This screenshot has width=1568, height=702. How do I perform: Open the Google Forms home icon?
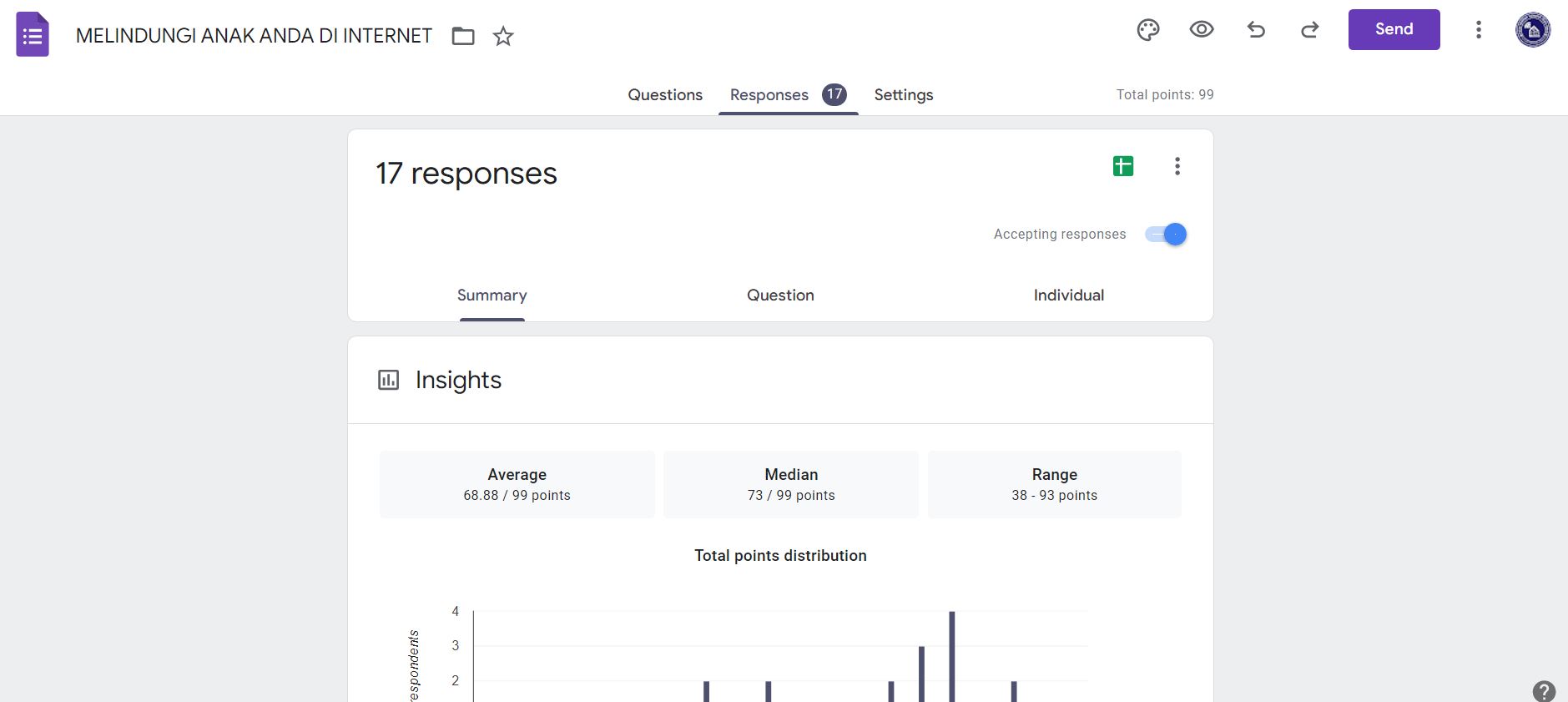(33, 35)
